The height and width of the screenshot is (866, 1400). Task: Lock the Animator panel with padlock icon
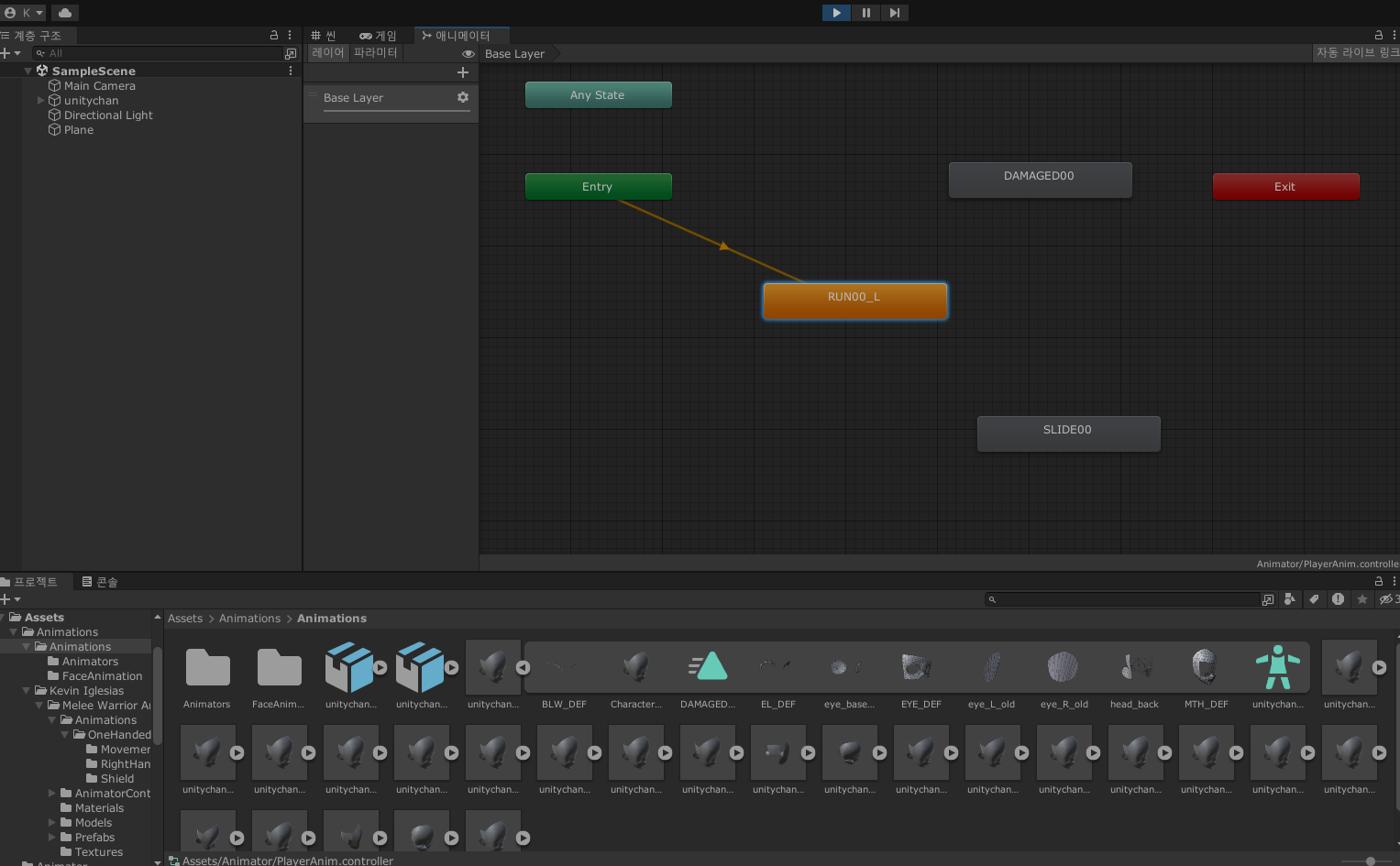point(1378,35)
